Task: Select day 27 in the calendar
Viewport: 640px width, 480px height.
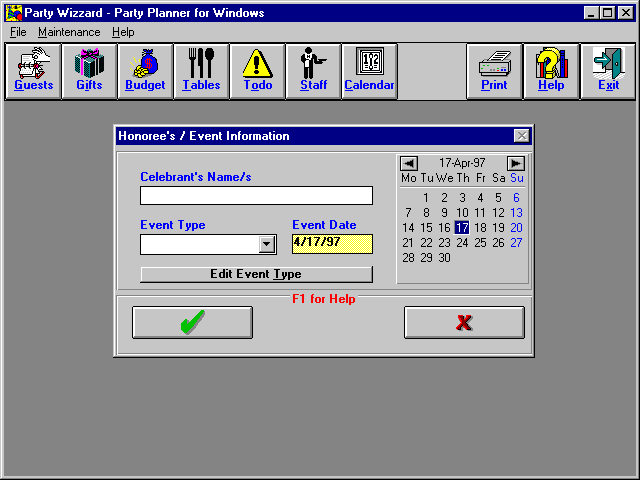Action: 516,243
